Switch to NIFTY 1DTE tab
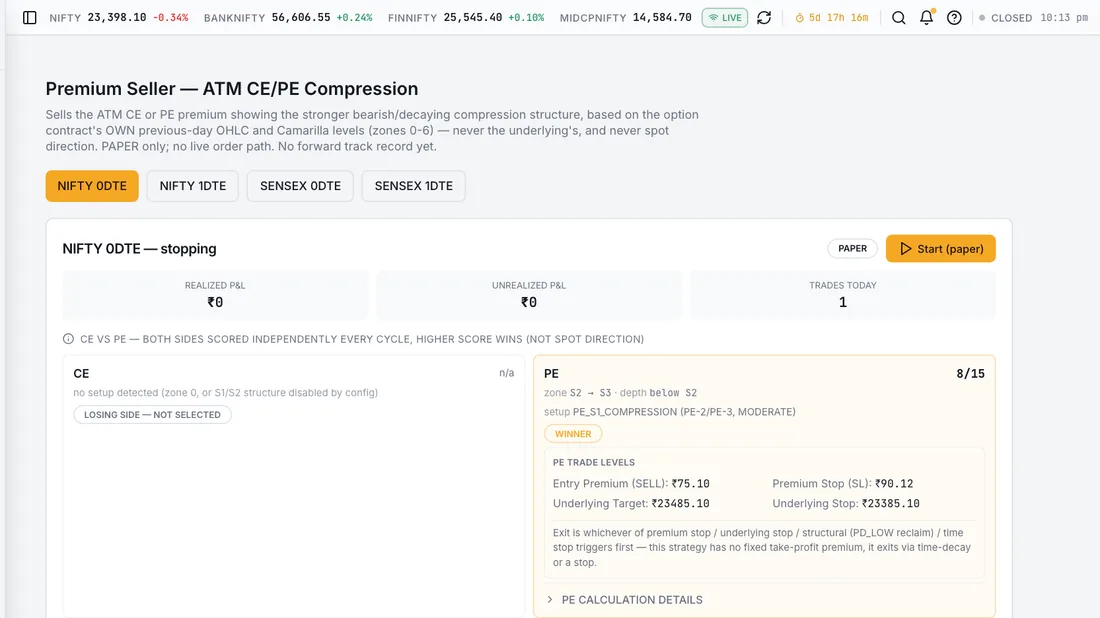The height and width of the screenshot is (618, 1100). [193, 186]
